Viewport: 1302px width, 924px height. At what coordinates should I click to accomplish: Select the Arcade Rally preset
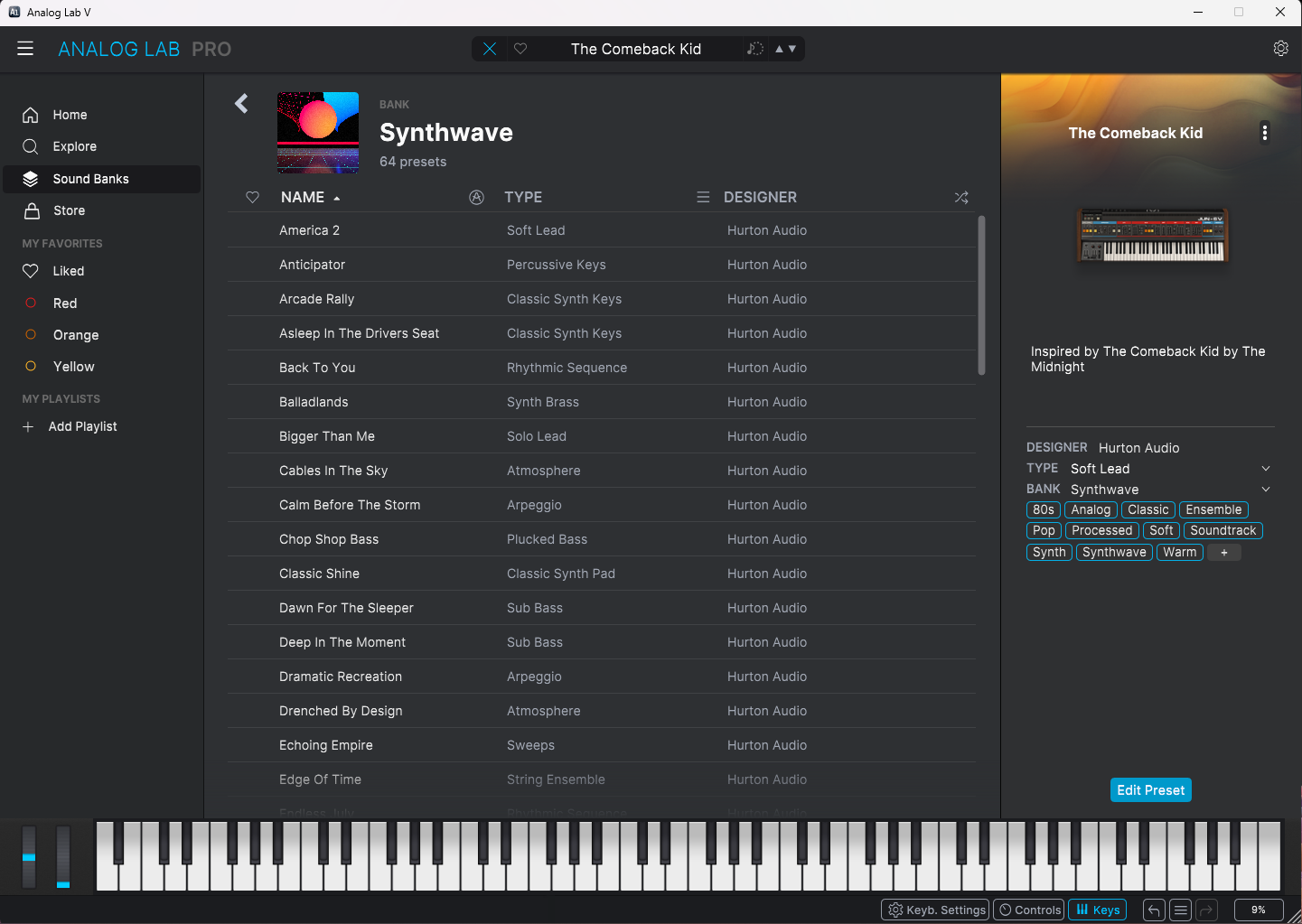tap(602, 299)
